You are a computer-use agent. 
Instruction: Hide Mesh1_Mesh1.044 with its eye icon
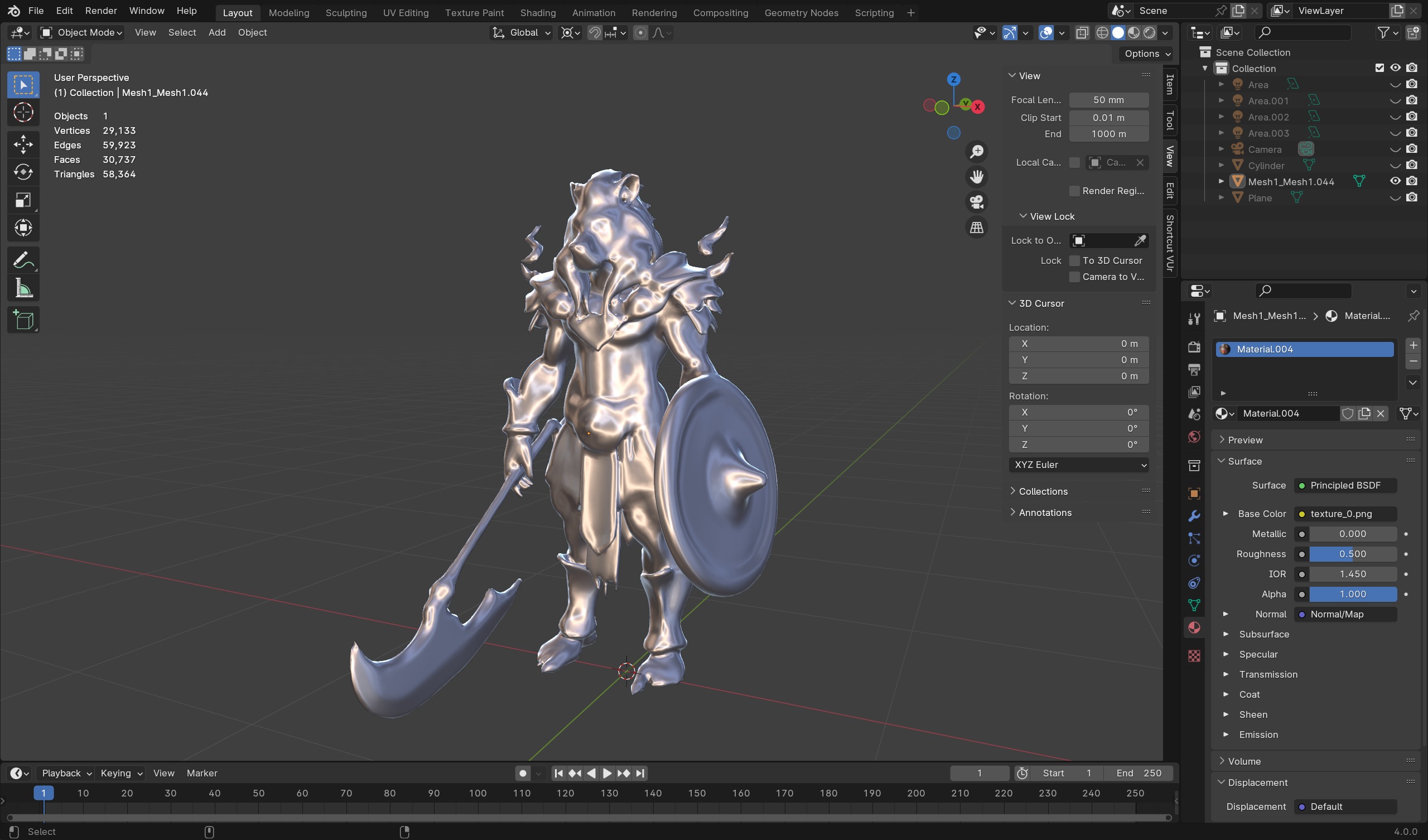[1395, 181]
